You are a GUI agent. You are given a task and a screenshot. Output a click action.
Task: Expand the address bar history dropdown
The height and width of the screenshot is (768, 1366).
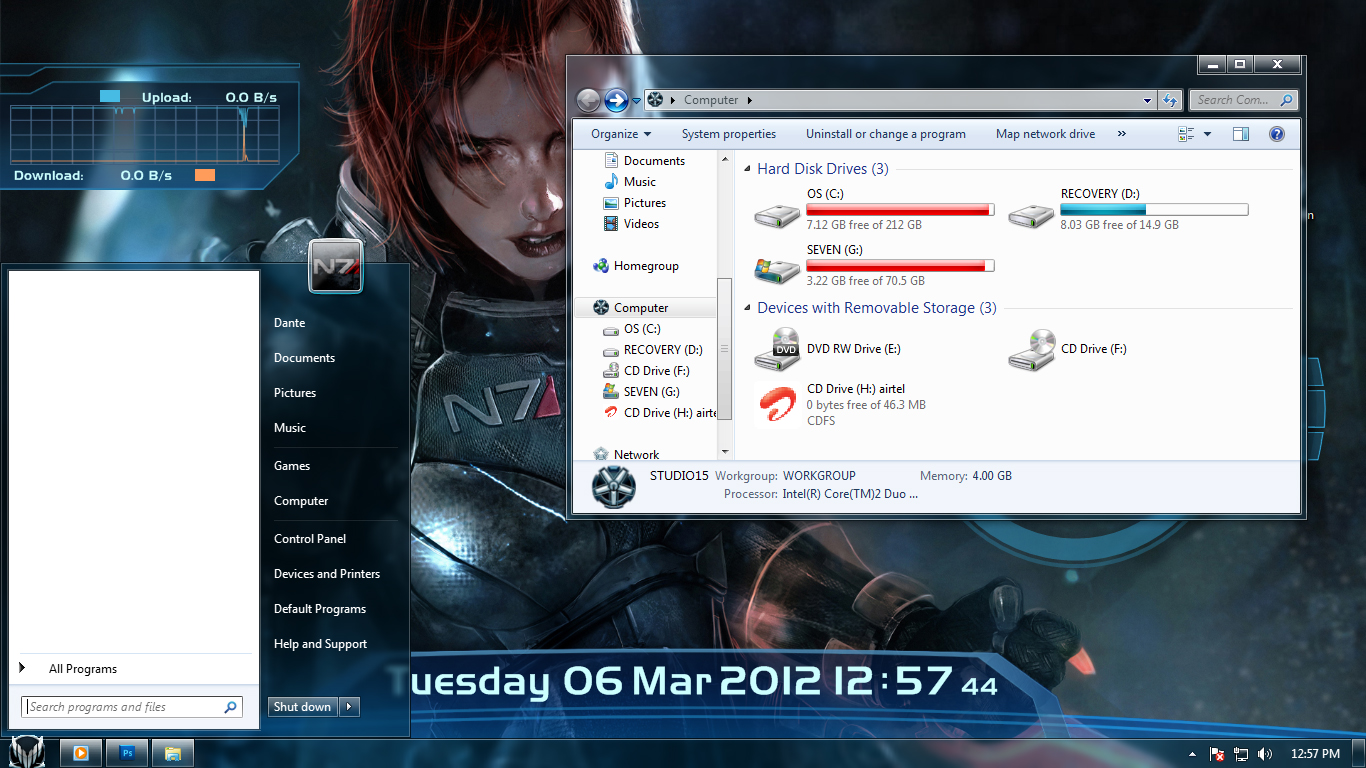pos(1148,100)
